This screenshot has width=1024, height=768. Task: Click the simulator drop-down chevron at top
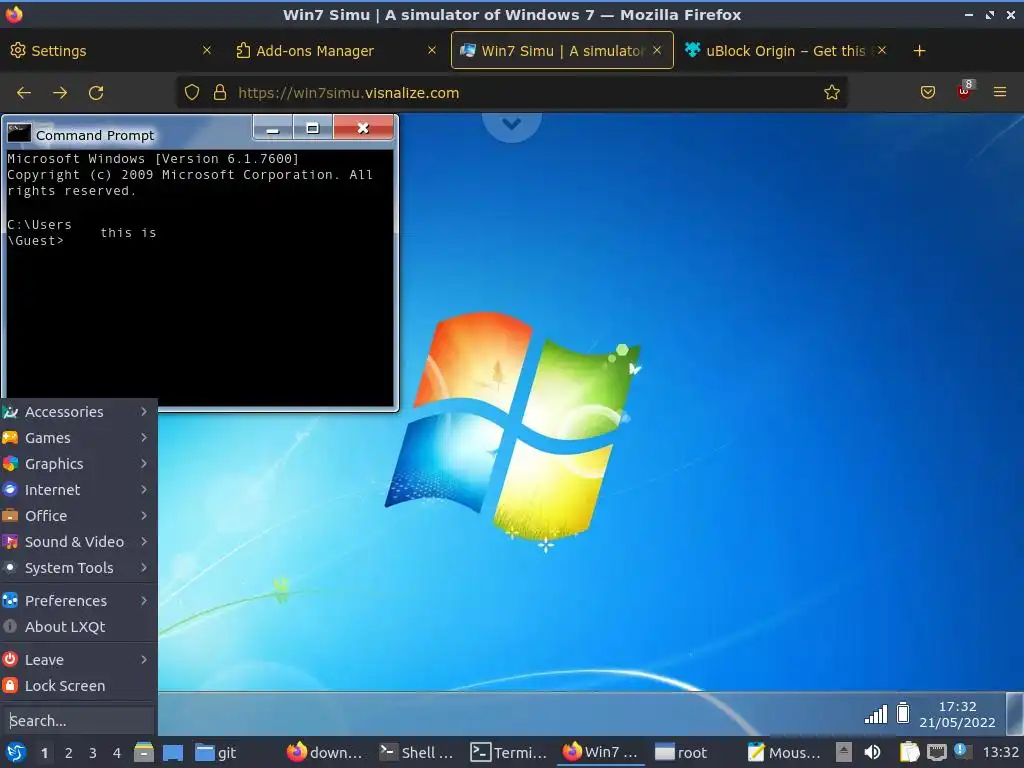(x=511, y=124)
